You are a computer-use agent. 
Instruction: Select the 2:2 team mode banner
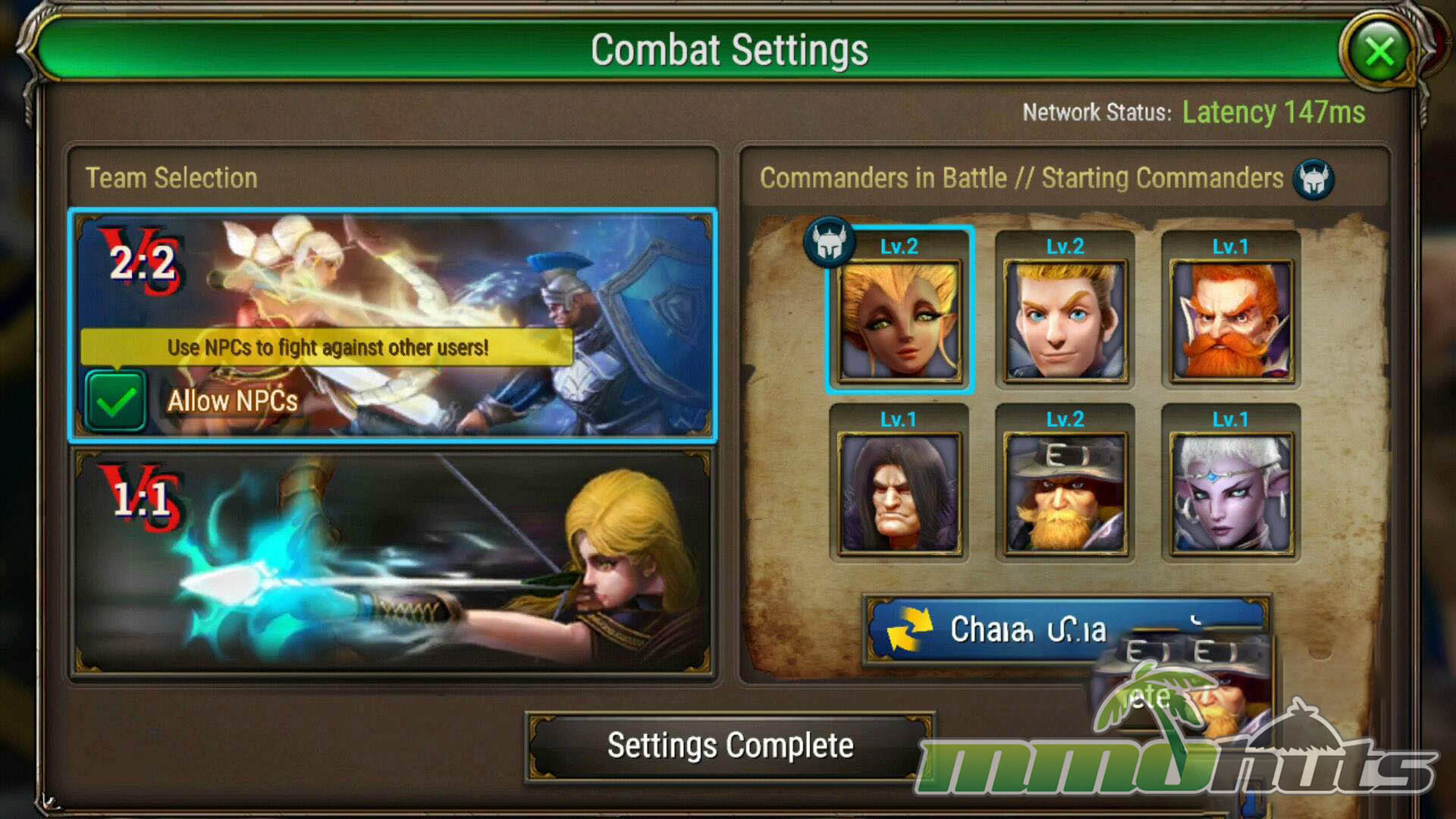(393, 325)
